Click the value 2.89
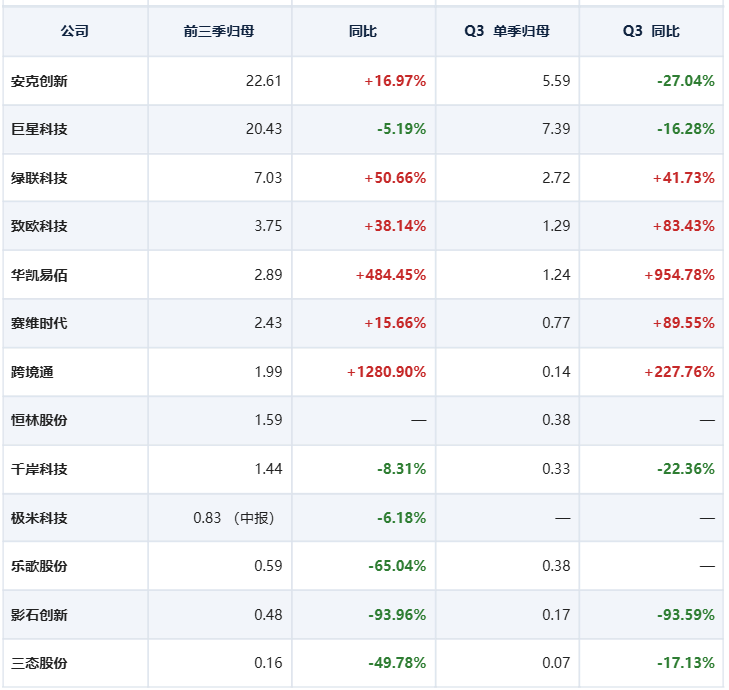The image size is (729, 690). pos(268,275)
